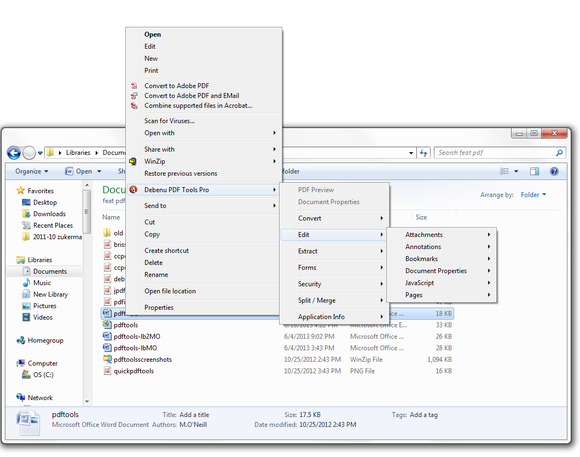
Task: Select Pages in the Edit submenu
Action: tap(414, 295)
